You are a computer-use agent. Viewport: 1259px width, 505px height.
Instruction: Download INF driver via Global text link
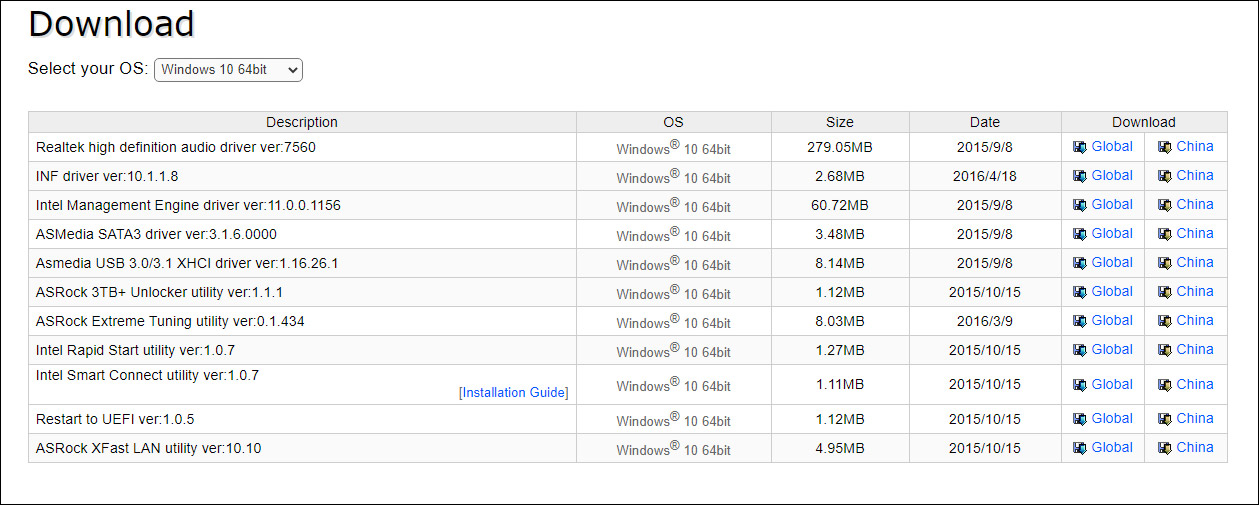coord(1112,175)
